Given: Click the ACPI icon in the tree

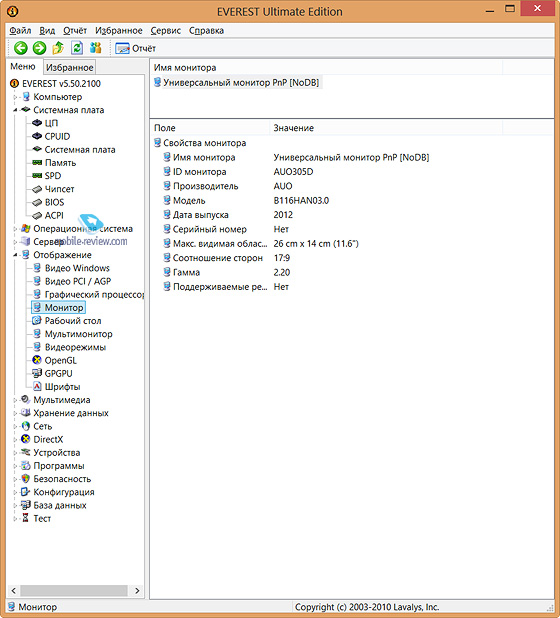Looking at the screenshot, I should coord(37,216).
